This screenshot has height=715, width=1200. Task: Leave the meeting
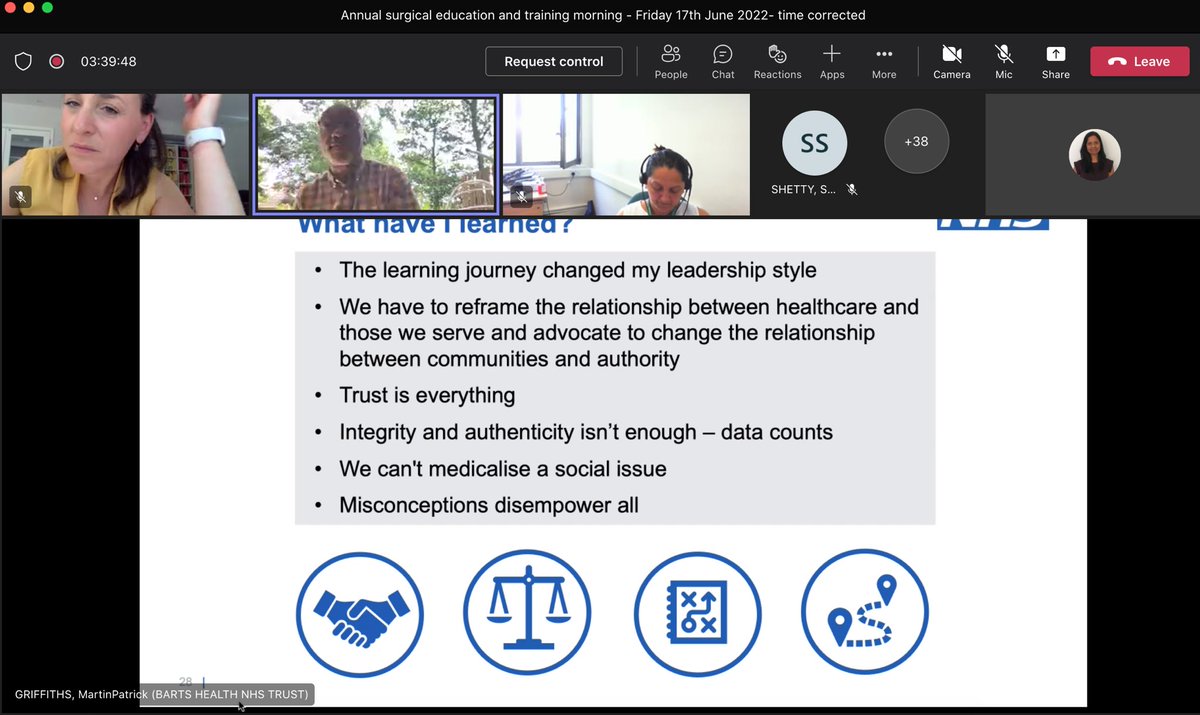(x=1139, y=61)
